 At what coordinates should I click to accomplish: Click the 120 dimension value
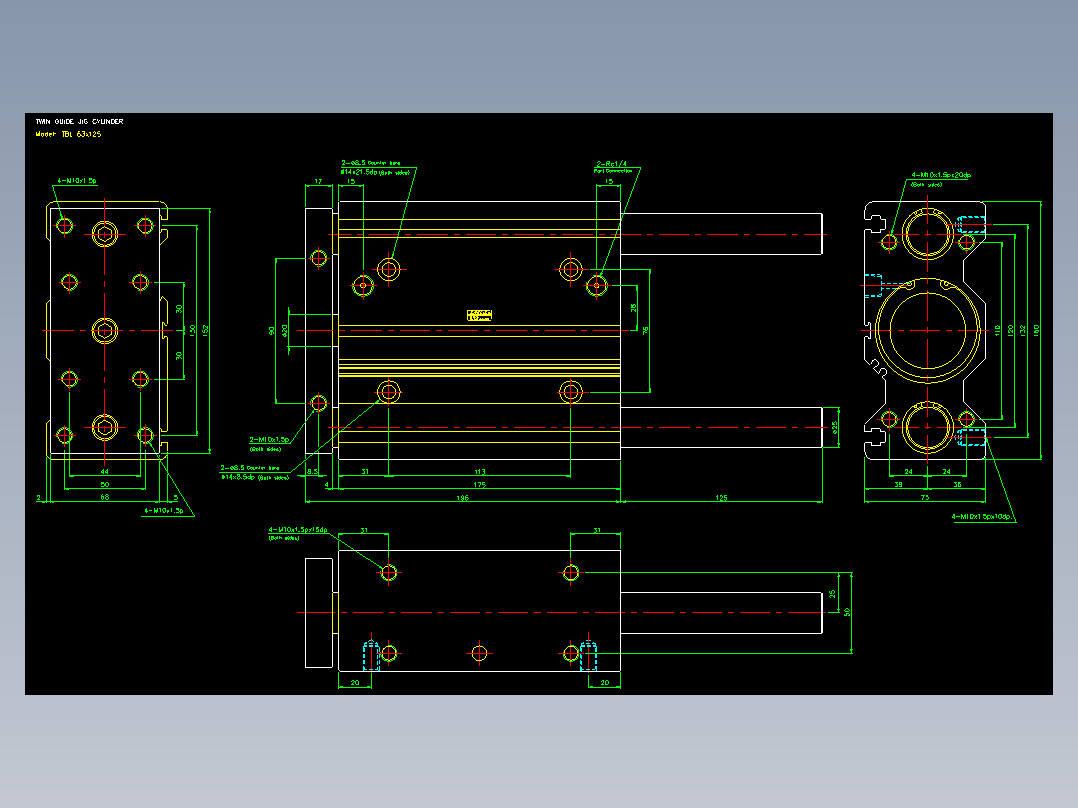pyautogui.click(x=1010, y=330)
